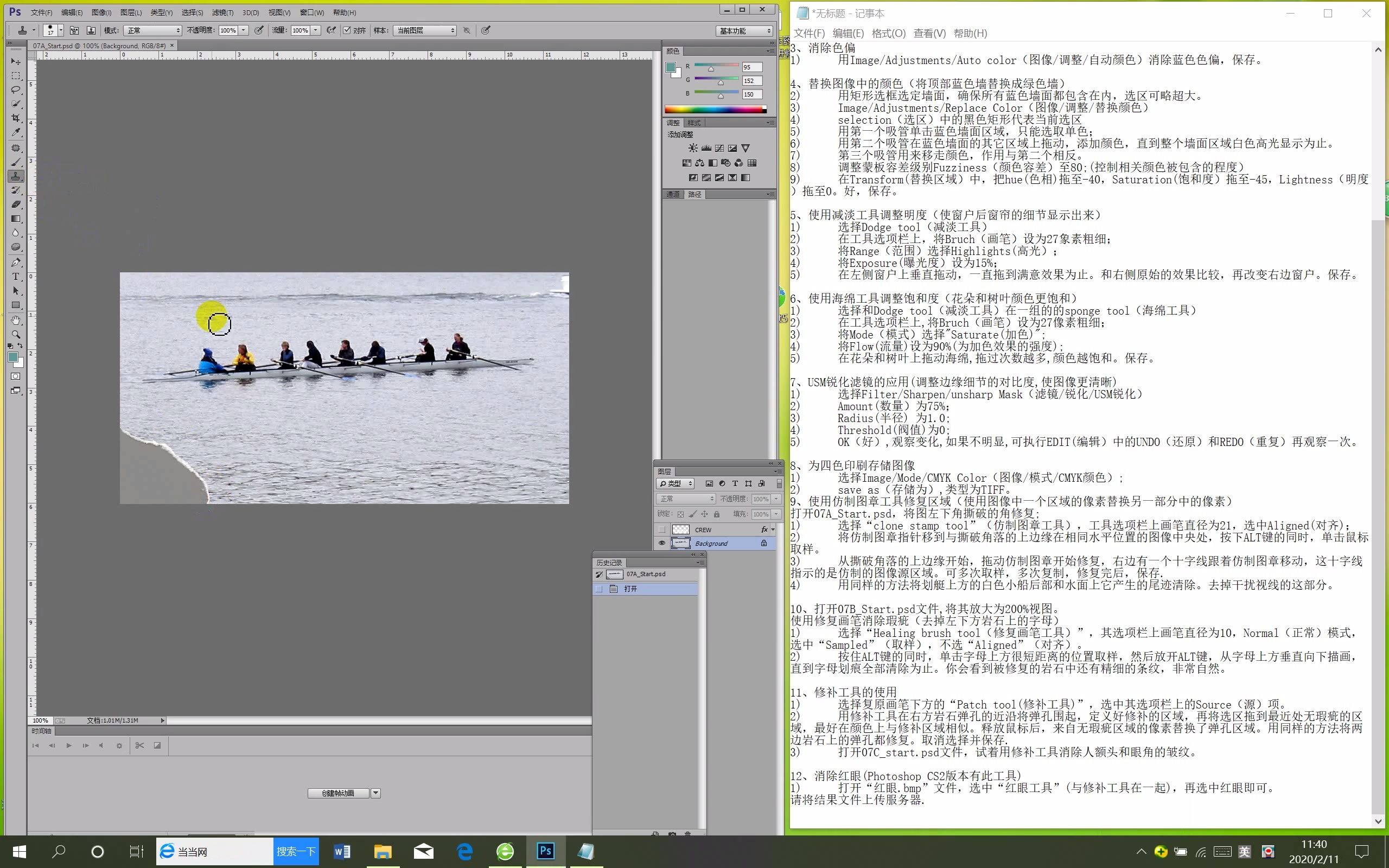Viewport: 1389px width, 868px height.
Task: Click the 创建帧动画 button
Action: point(338,793)
